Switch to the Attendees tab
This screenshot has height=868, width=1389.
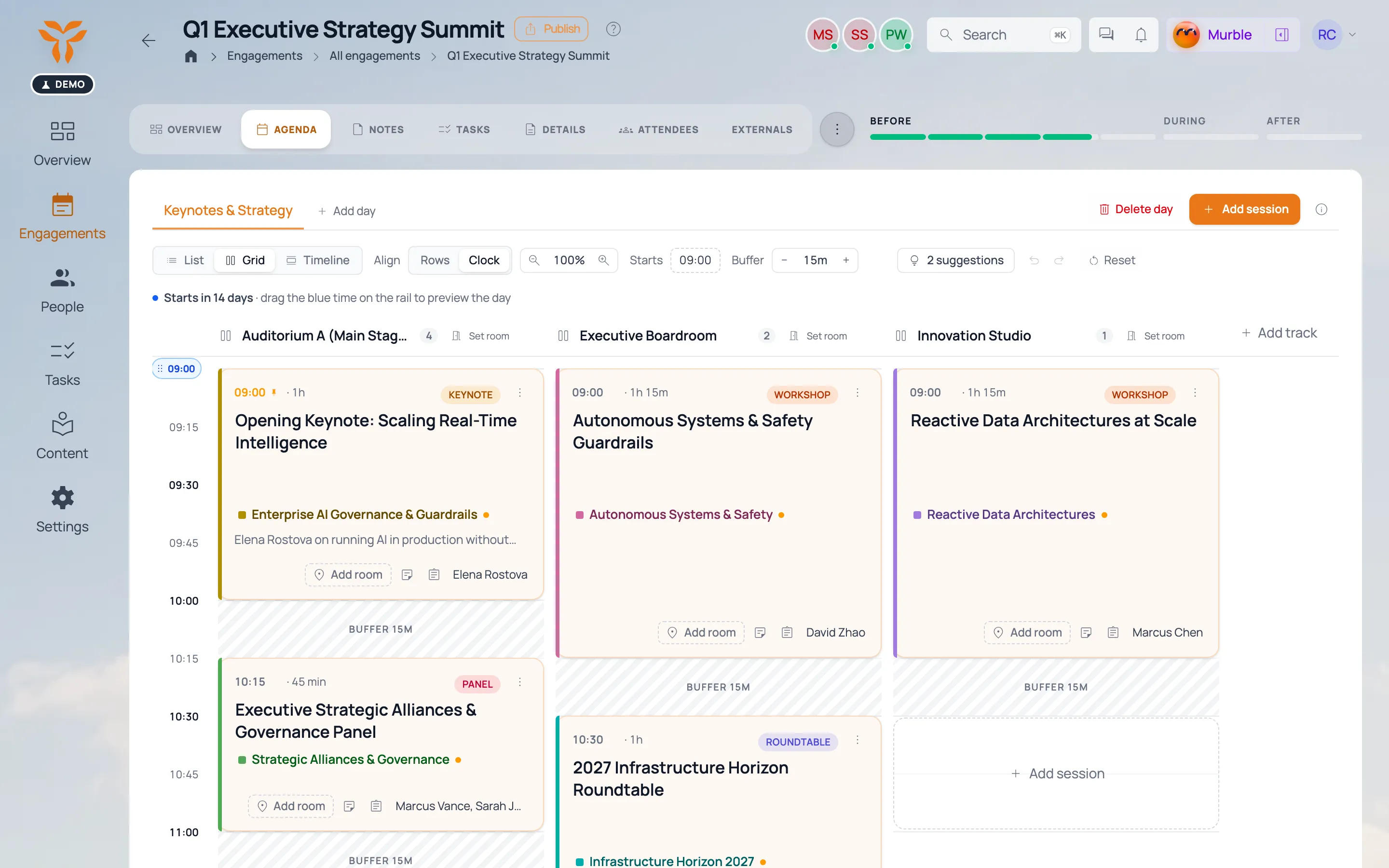658,129
